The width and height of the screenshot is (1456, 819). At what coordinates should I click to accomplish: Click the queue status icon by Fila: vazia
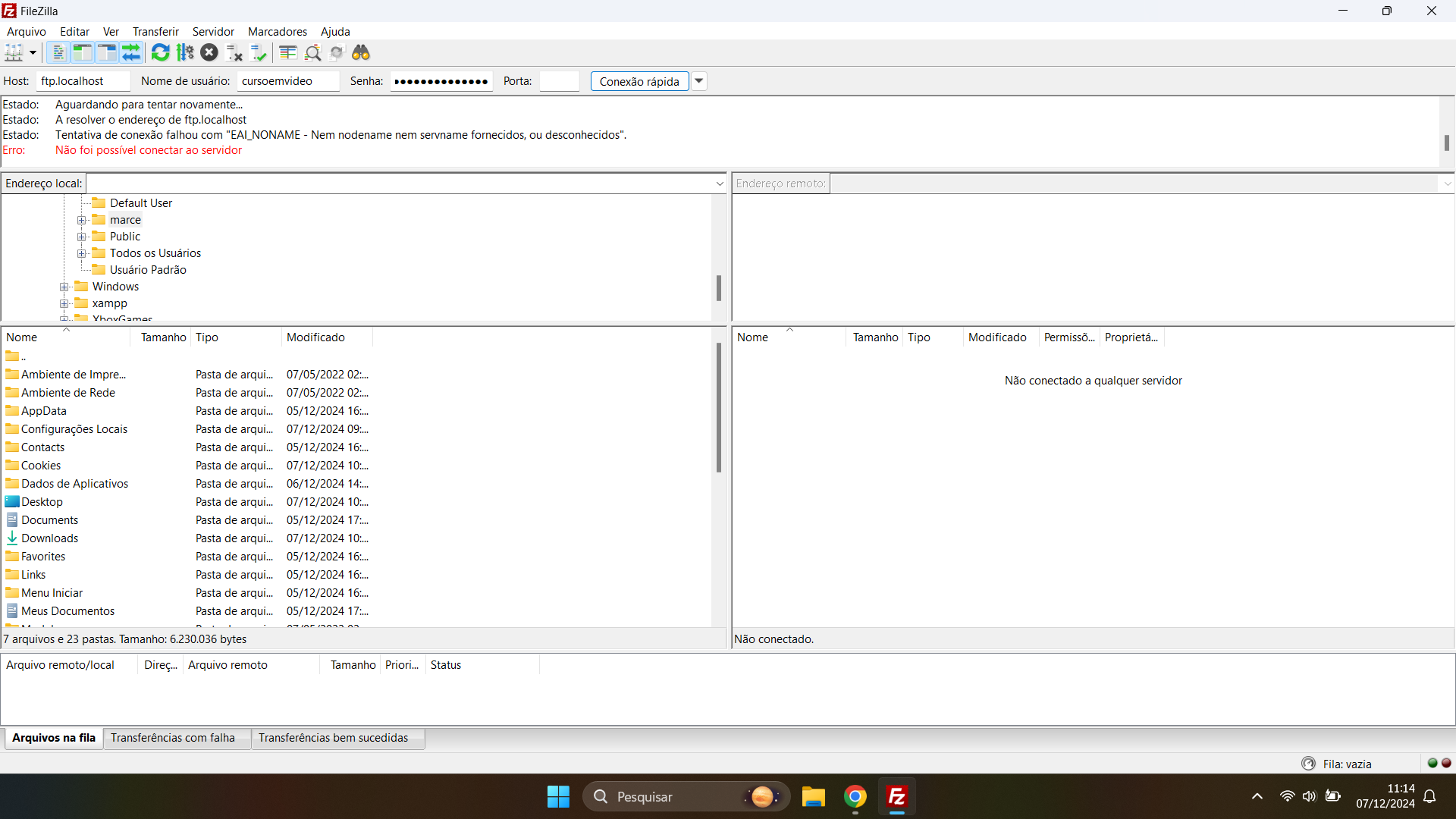pos(1308,764)
